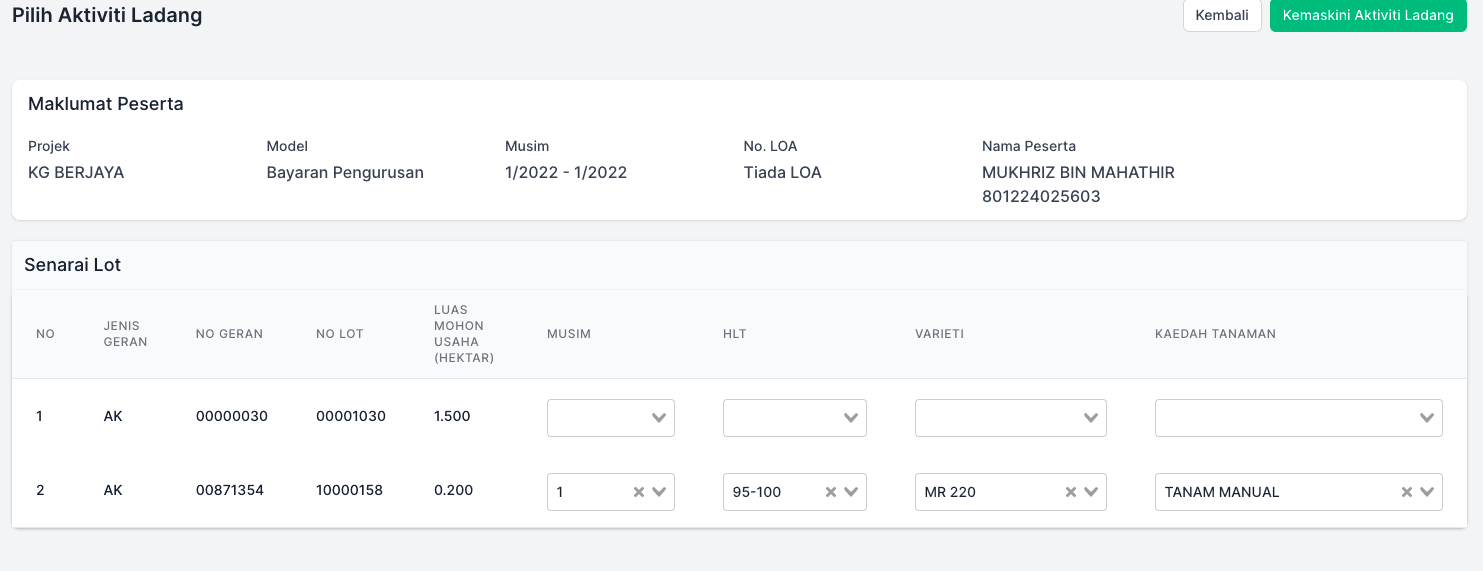Clear the TANAM MANUAL selection

point(1406,492)
